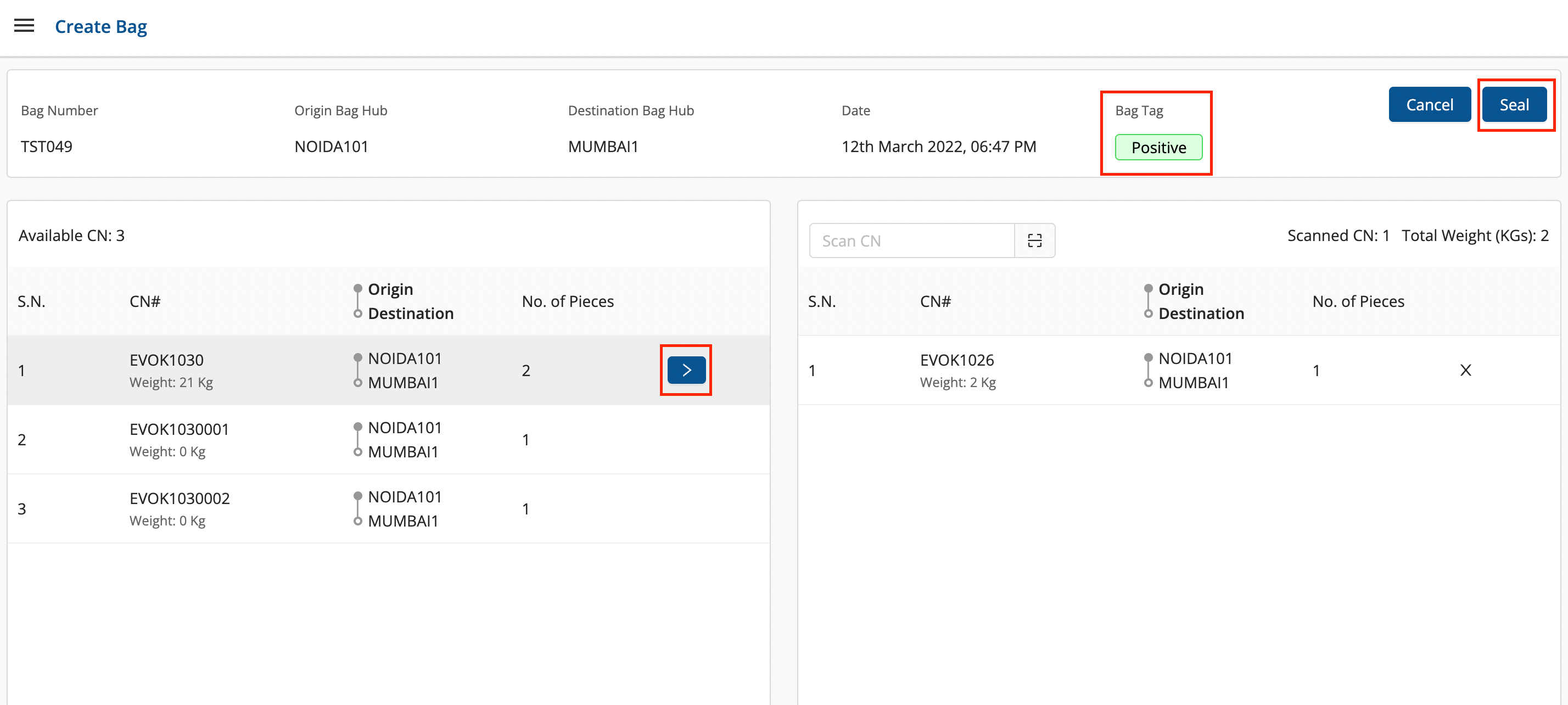
Task: Open the hamburger navigation menu
Action: [24, 26]
